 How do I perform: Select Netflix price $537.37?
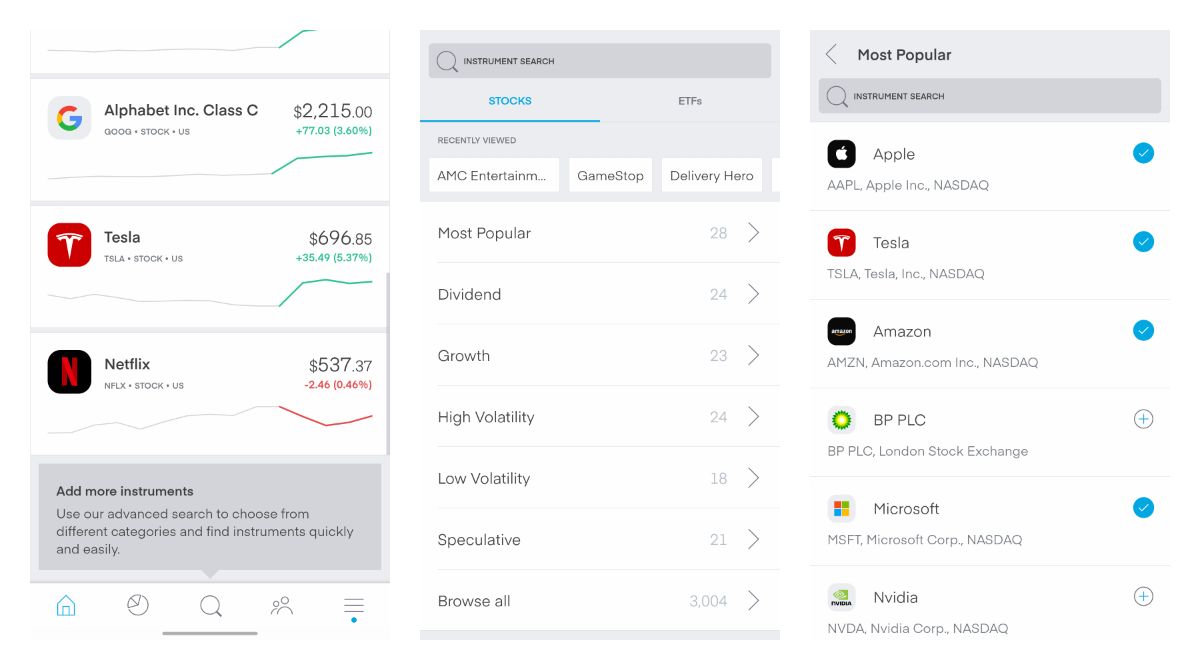[x=340, y=365]
